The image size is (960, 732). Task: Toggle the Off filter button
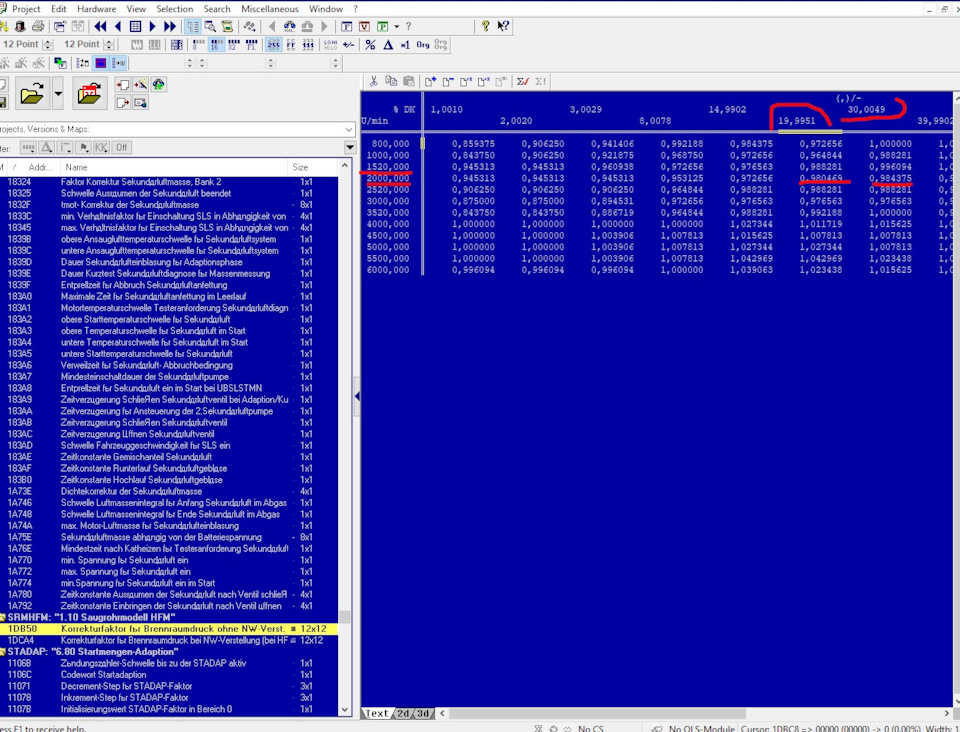(121, 147)
